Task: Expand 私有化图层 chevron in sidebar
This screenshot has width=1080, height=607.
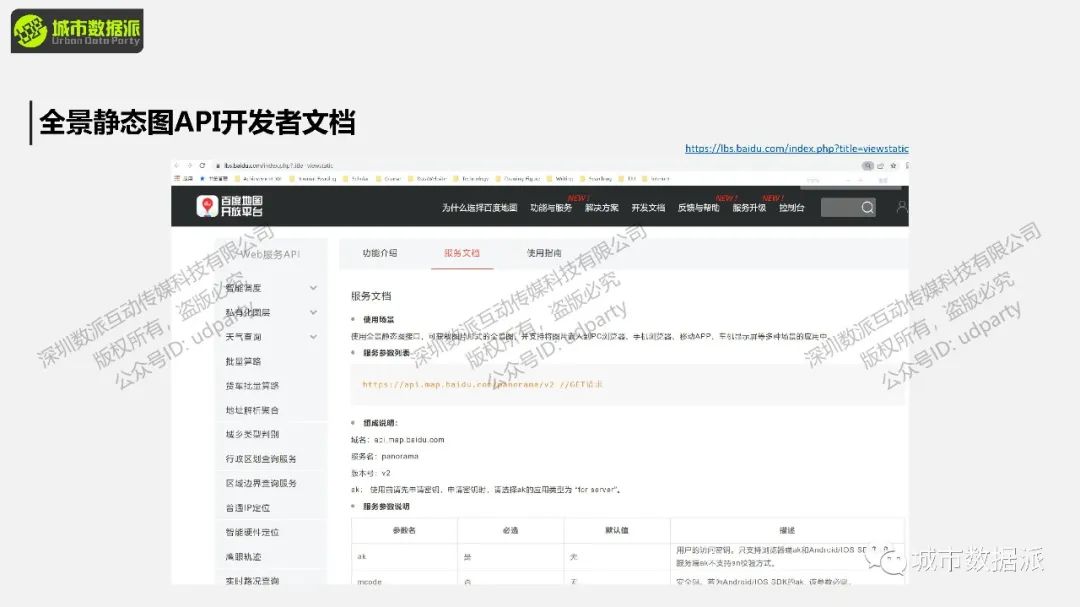Action: (313, 312)
